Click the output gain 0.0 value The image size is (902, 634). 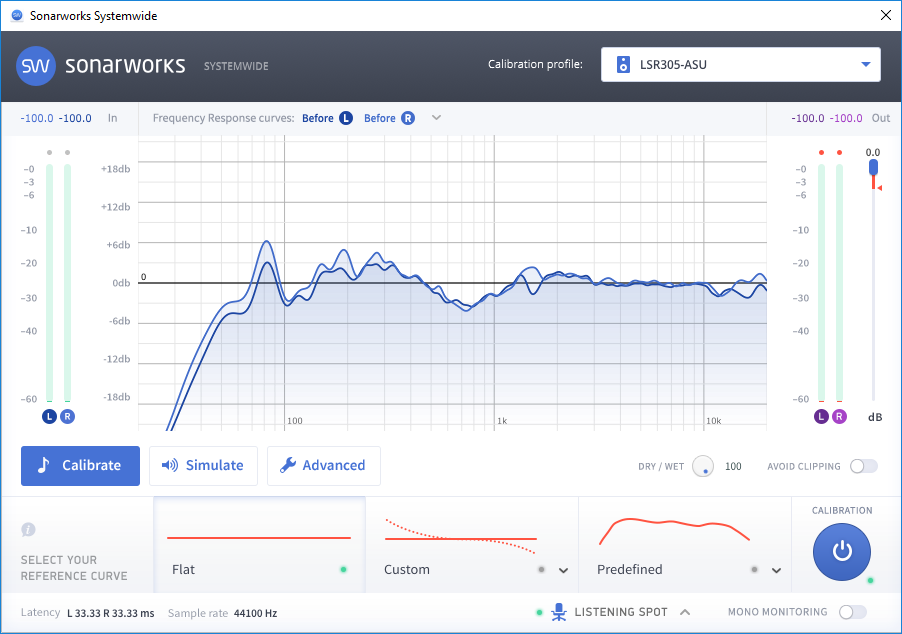coord(873,152)
